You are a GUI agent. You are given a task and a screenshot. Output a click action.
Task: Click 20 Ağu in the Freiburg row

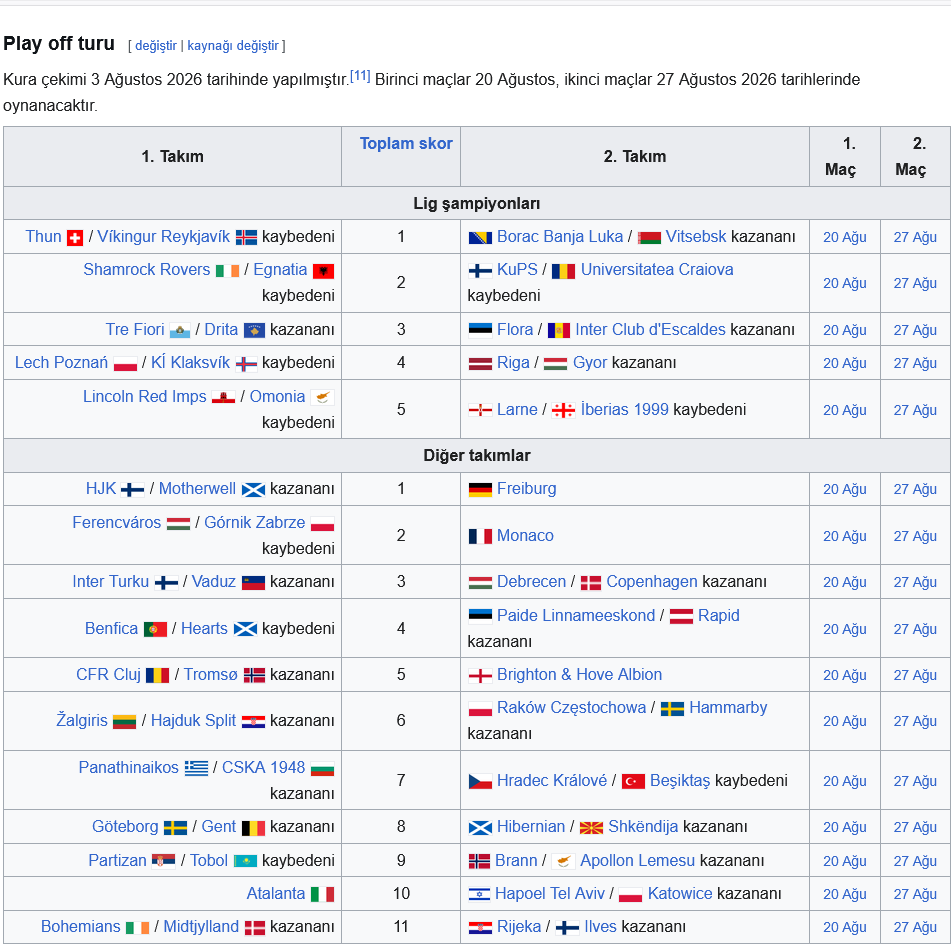(844, 489)
